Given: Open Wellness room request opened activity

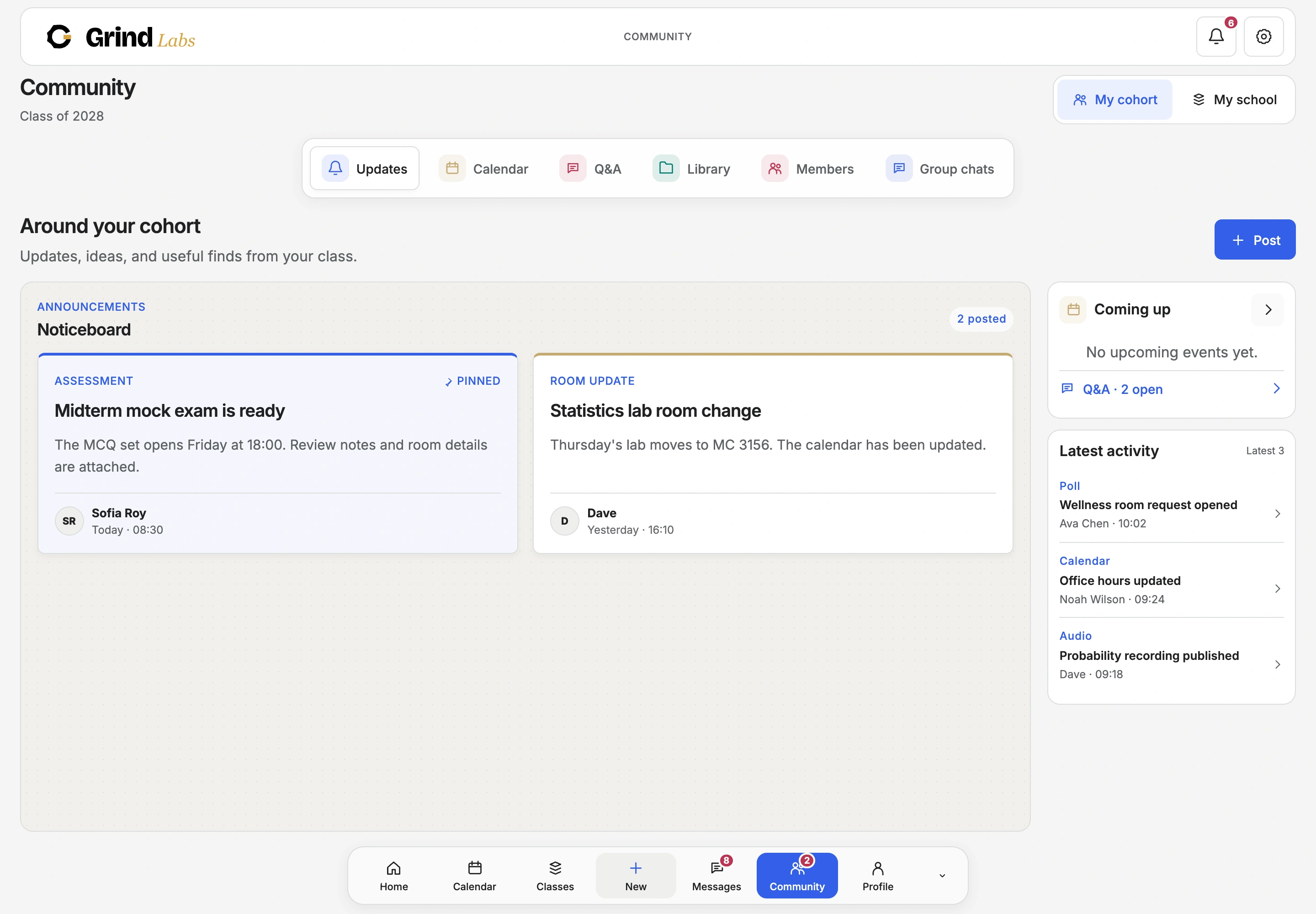Looking at the screenshot, I should coord(1171,505).
